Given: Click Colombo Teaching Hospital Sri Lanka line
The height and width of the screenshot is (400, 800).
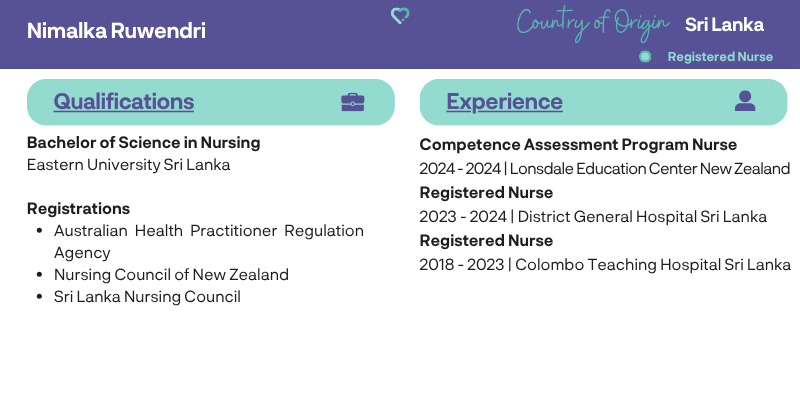Looking at the screenshot, I should [x=605, y=264].
